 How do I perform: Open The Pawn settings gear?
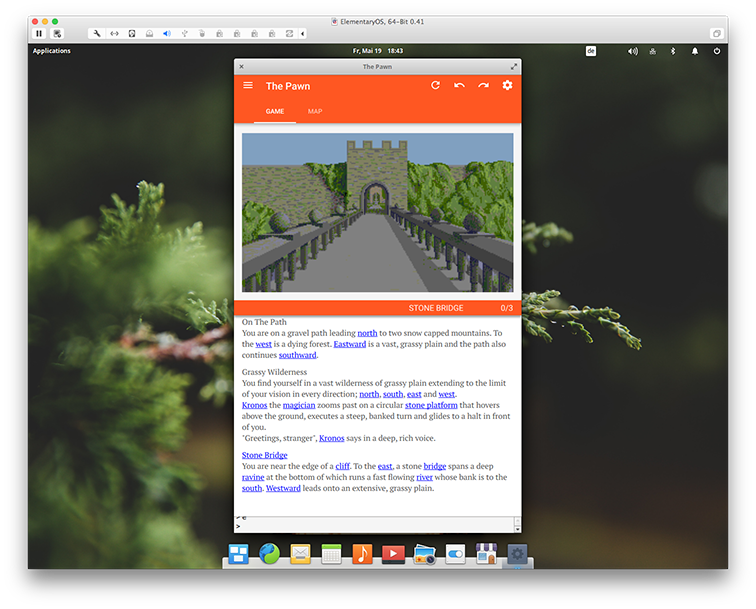pyautogui.click(x=507, y=86)
